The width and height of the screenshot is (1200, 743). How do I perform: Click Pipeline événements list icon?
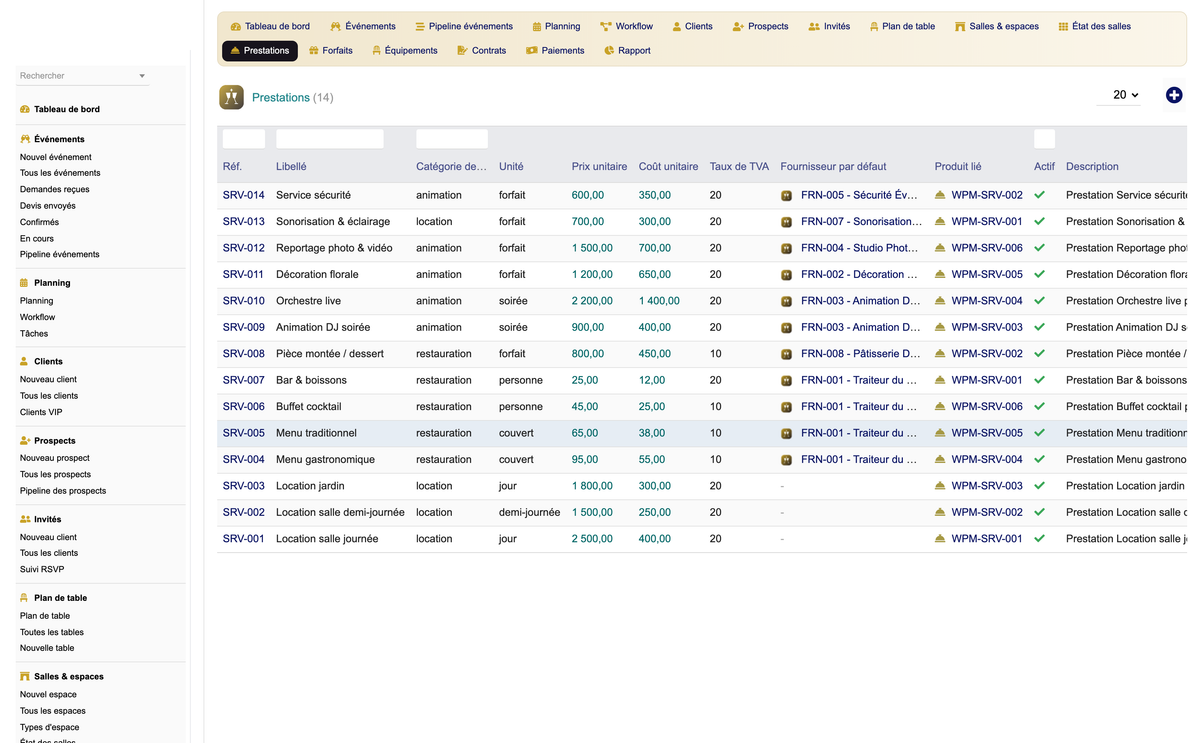point(420,26)
